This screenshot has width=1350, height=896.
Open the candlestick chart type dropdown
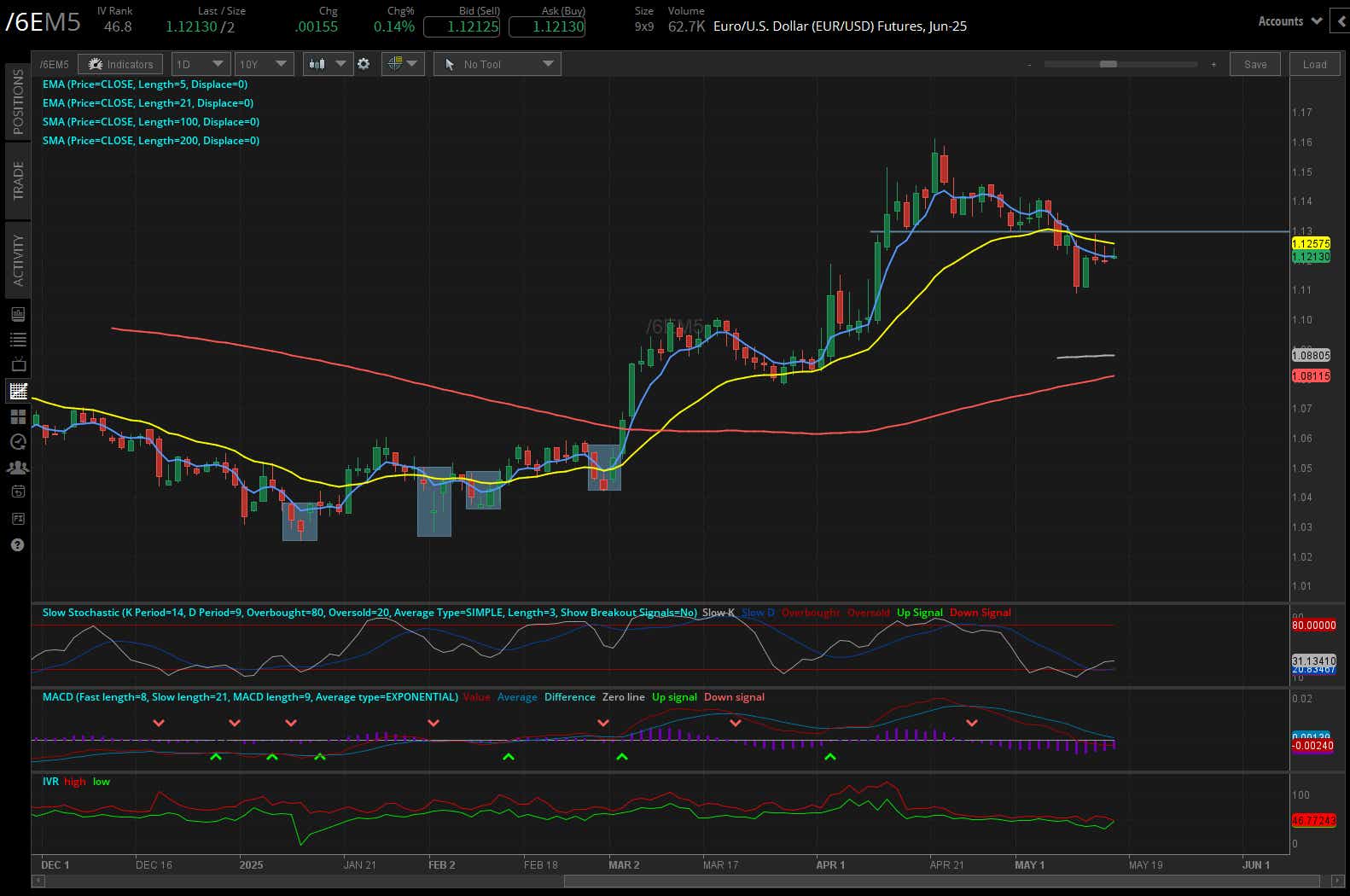click(328, 64)
